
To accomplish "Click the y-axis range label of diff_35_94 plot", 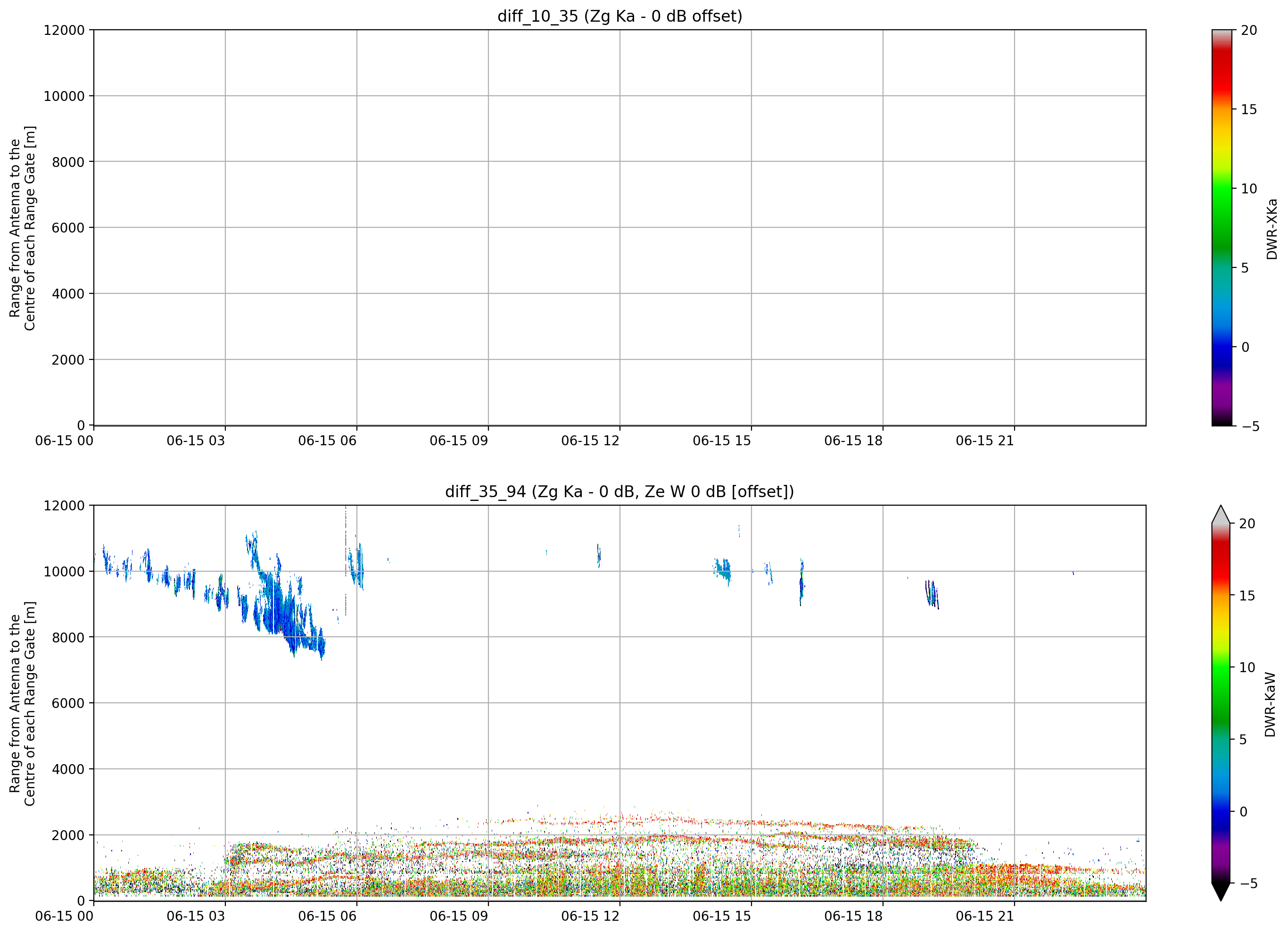I will (22, 703).
